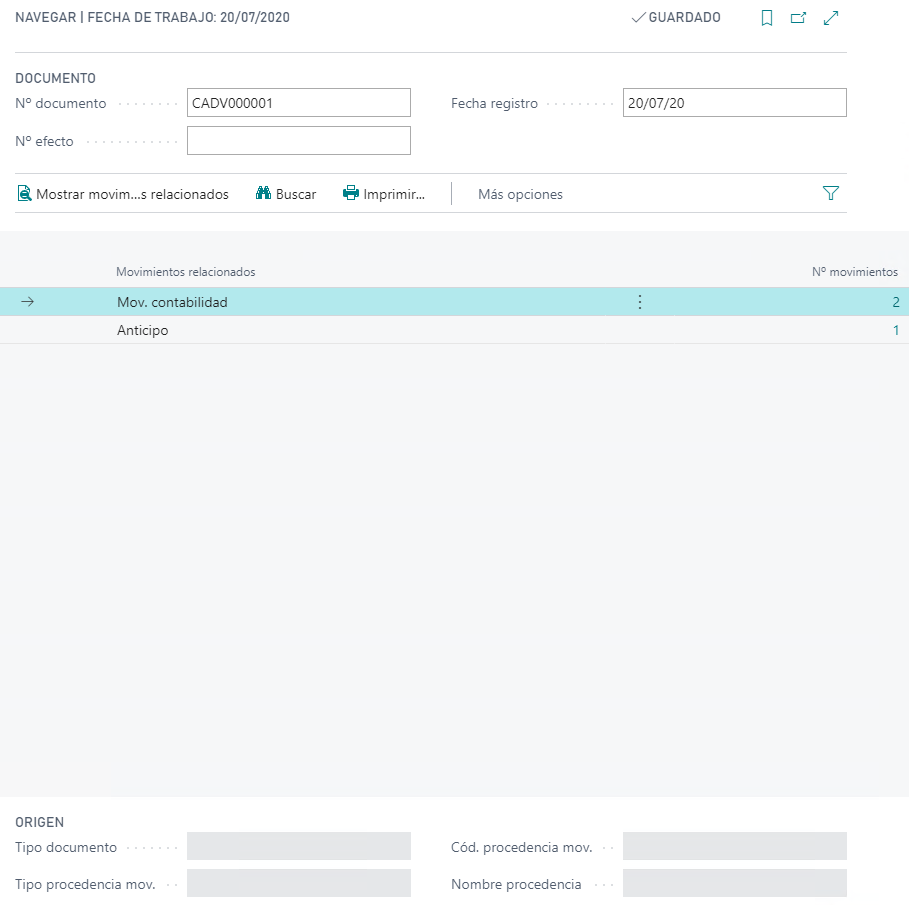Click the bookmark icon in header

click(767, 18)
